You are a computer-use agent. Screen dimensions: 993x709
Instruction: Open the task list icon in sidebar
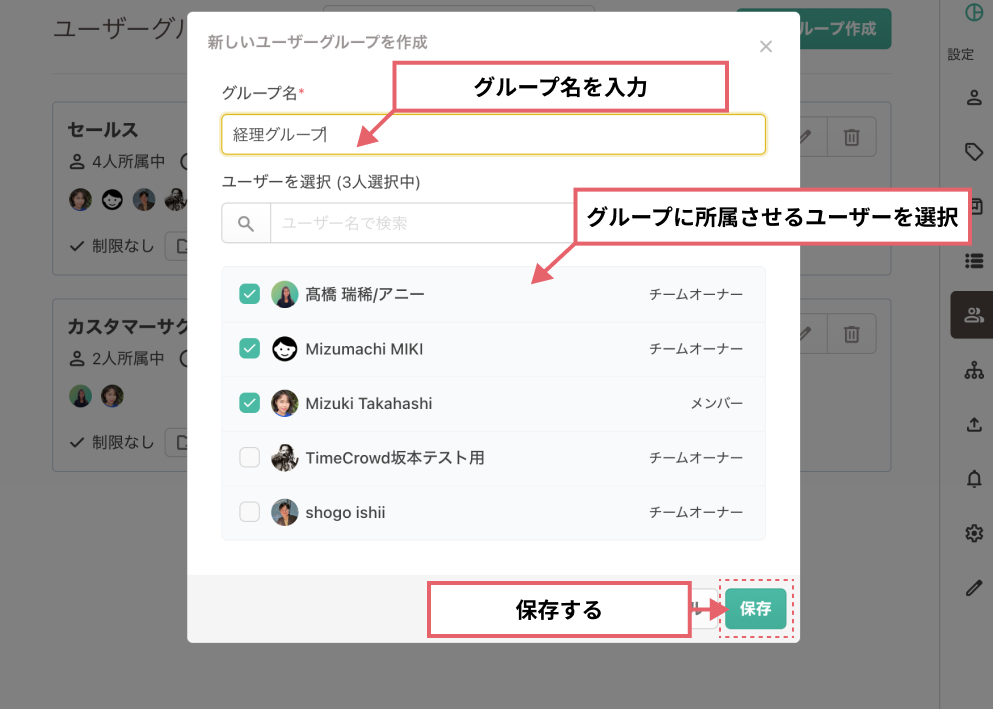coord(974,260)
